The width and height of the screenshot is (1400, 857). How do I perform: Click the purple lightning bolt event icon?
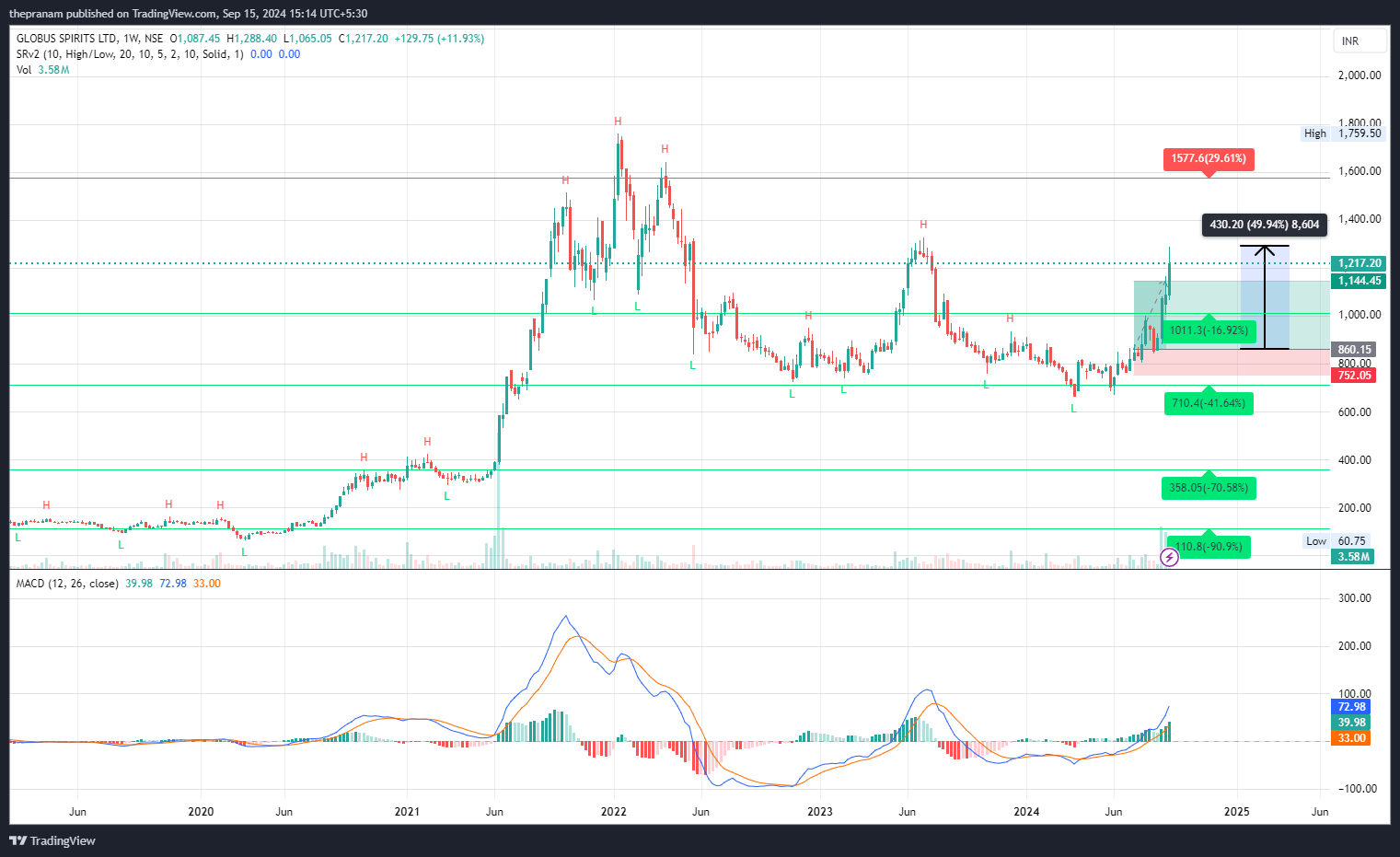tap(1169, 557)
